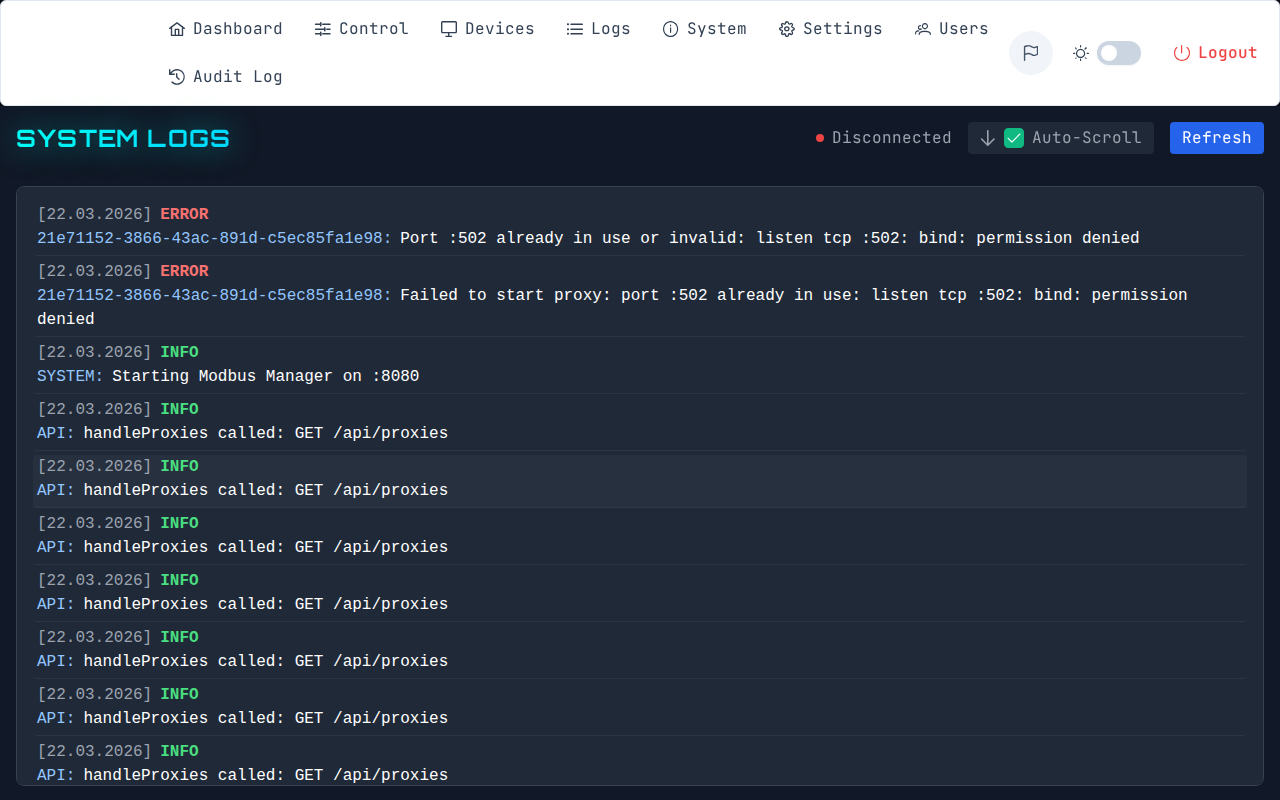Image resolution: width=1280 pixels, height=800 pixels.
Task: Click the Users people icon
Action: point(923,29)
